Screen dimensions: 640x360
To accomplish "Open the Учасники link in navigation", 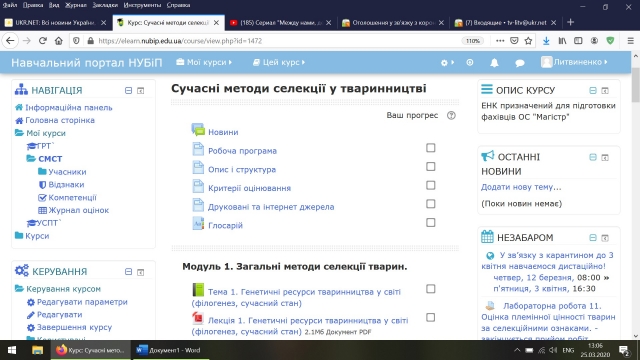I will (x=67, y=172).
